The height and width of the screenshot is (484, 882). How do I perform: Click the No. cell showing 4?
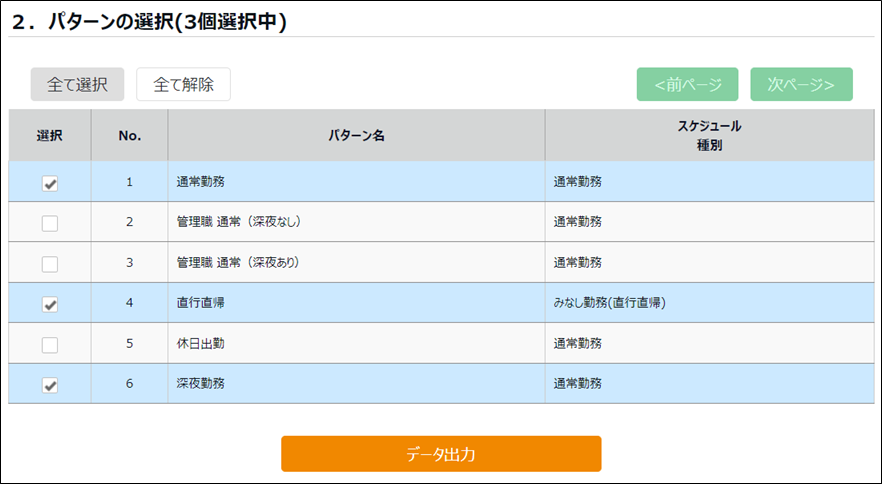129,303
